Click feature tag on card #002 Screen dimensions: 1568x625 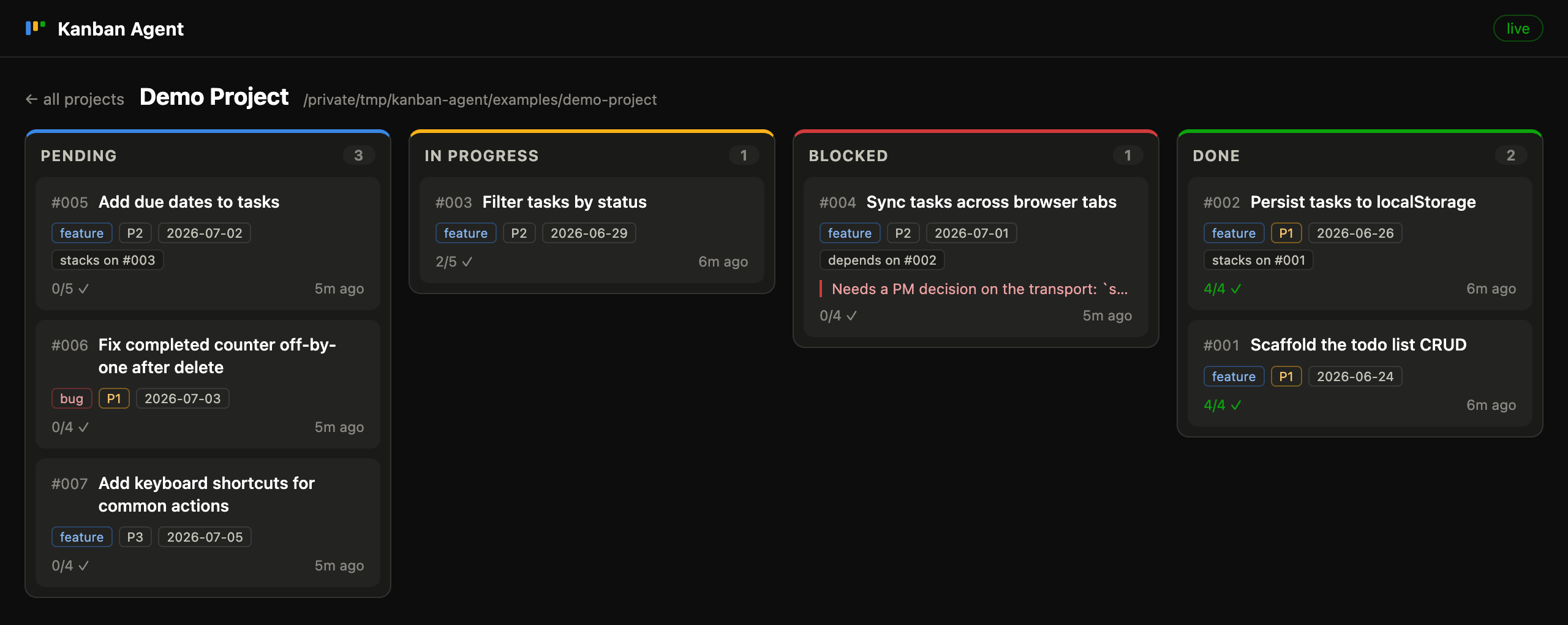1234,233
